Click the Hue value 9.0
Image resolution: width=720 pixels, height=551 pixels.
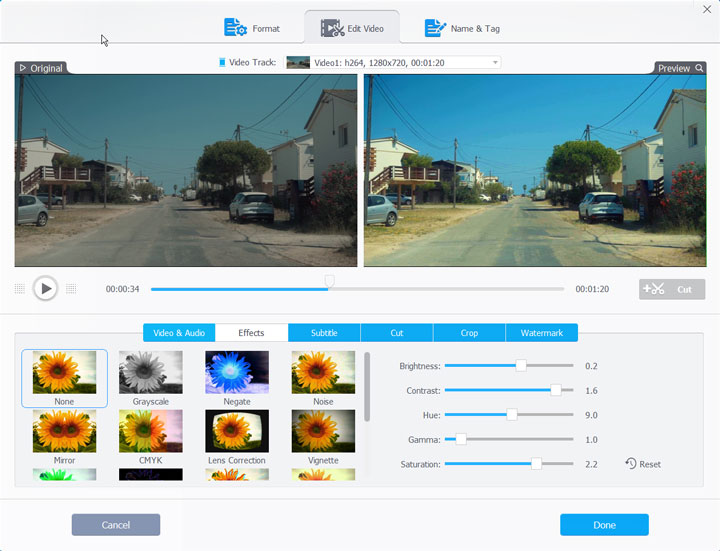591,415
